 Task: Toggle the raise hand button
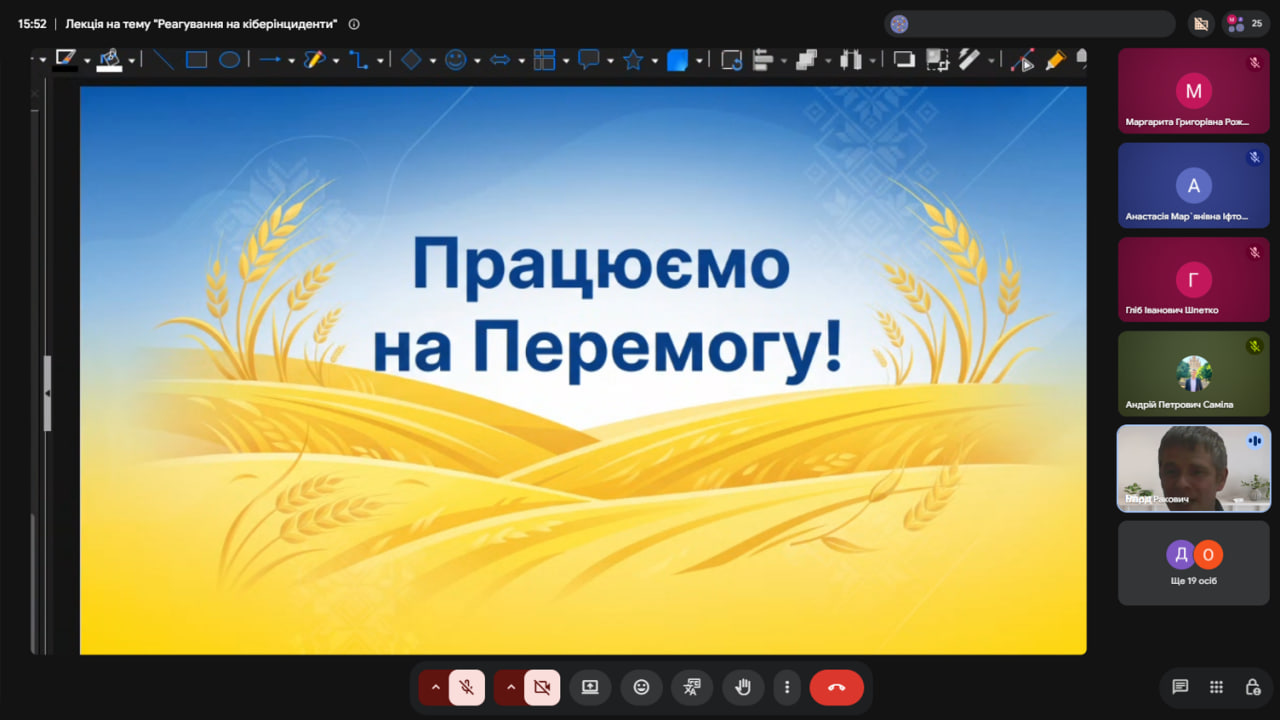(743, 687)
